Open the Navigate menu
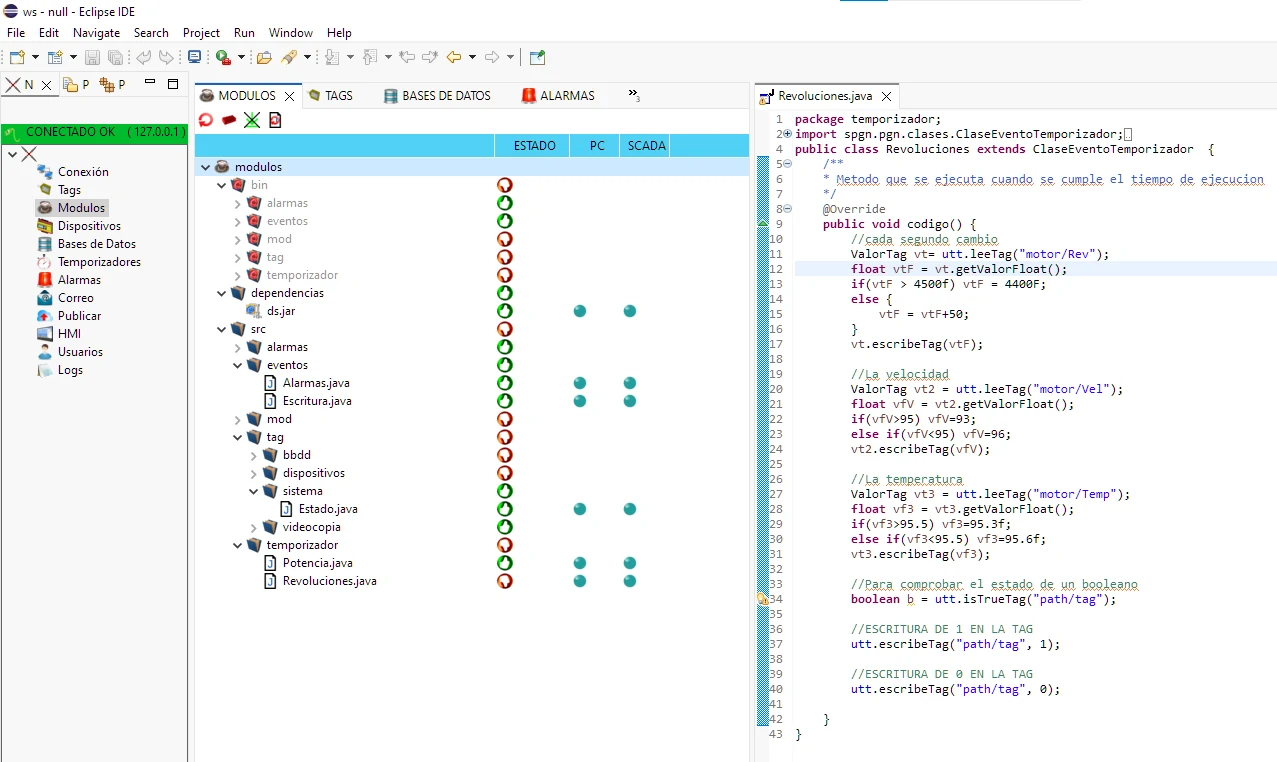This screenshot has height=762, width=1277. click(x=96, y=32)
